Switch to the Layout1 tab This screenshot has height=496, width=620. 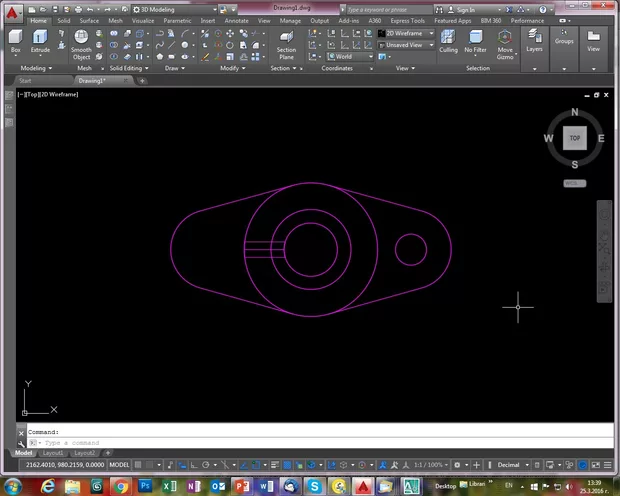point(52,453)
